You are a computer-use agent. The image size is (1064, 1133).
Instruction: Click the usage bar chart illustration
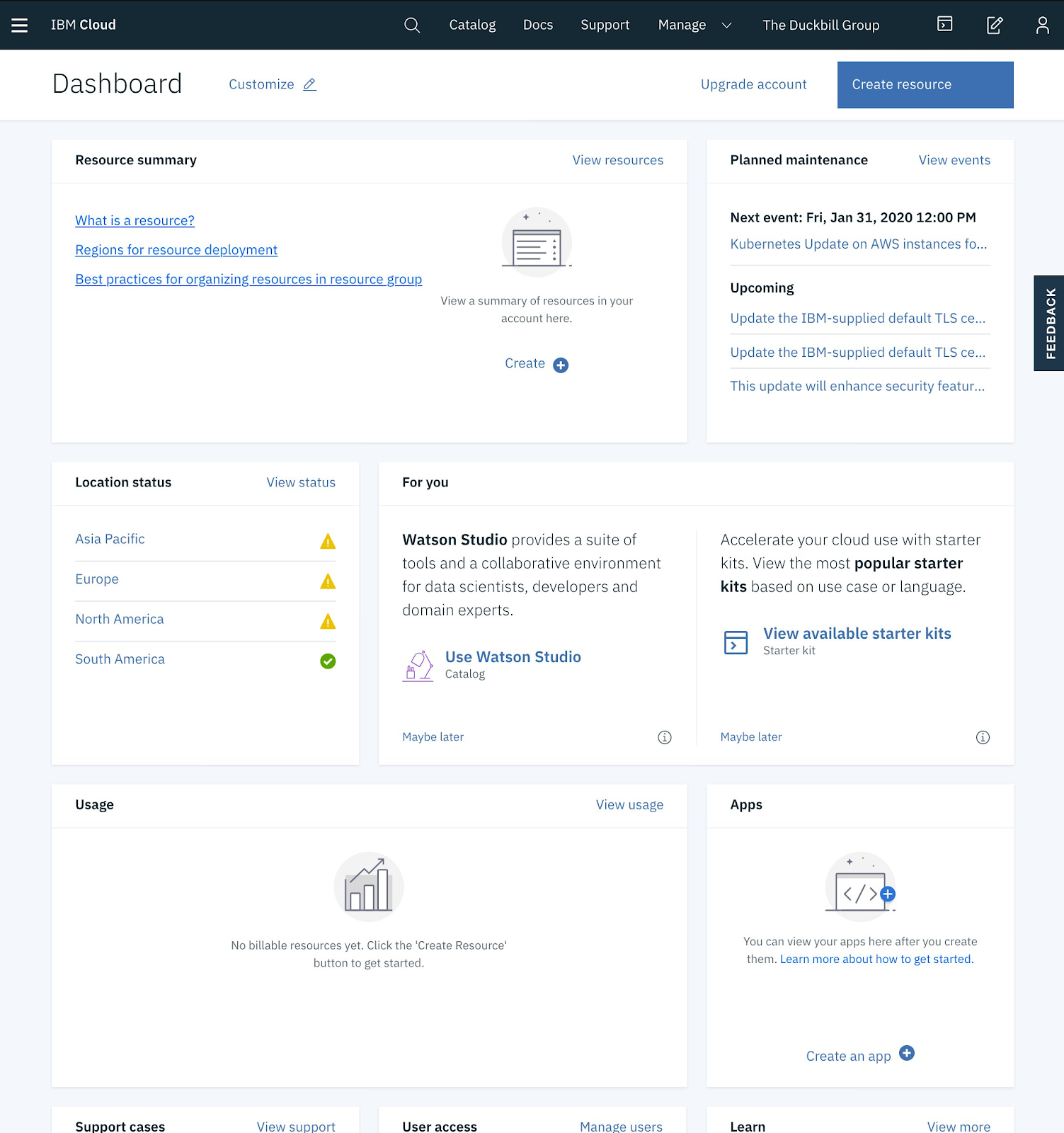pos(369,887)
